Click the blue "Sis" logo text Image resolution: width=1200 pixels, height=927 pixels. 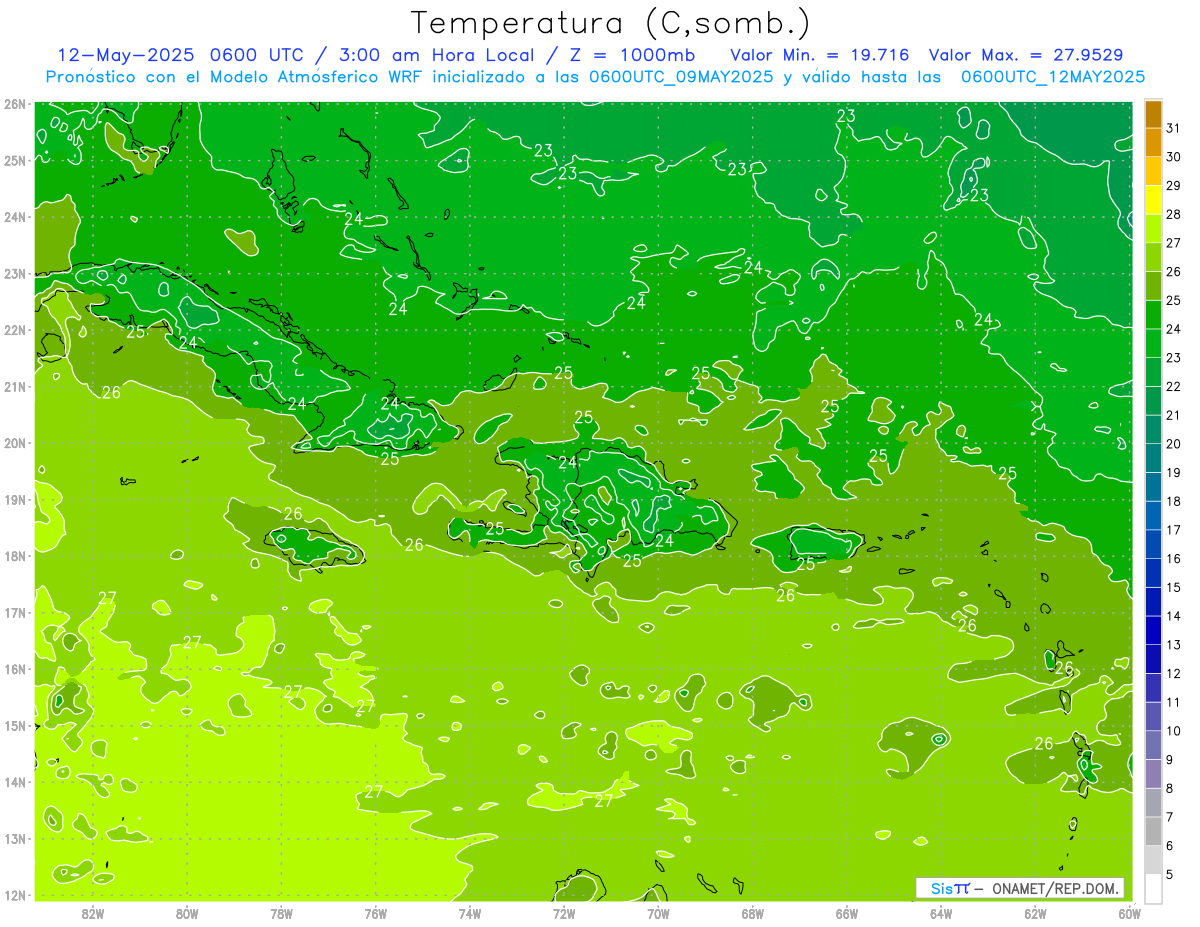pos(941,888)
